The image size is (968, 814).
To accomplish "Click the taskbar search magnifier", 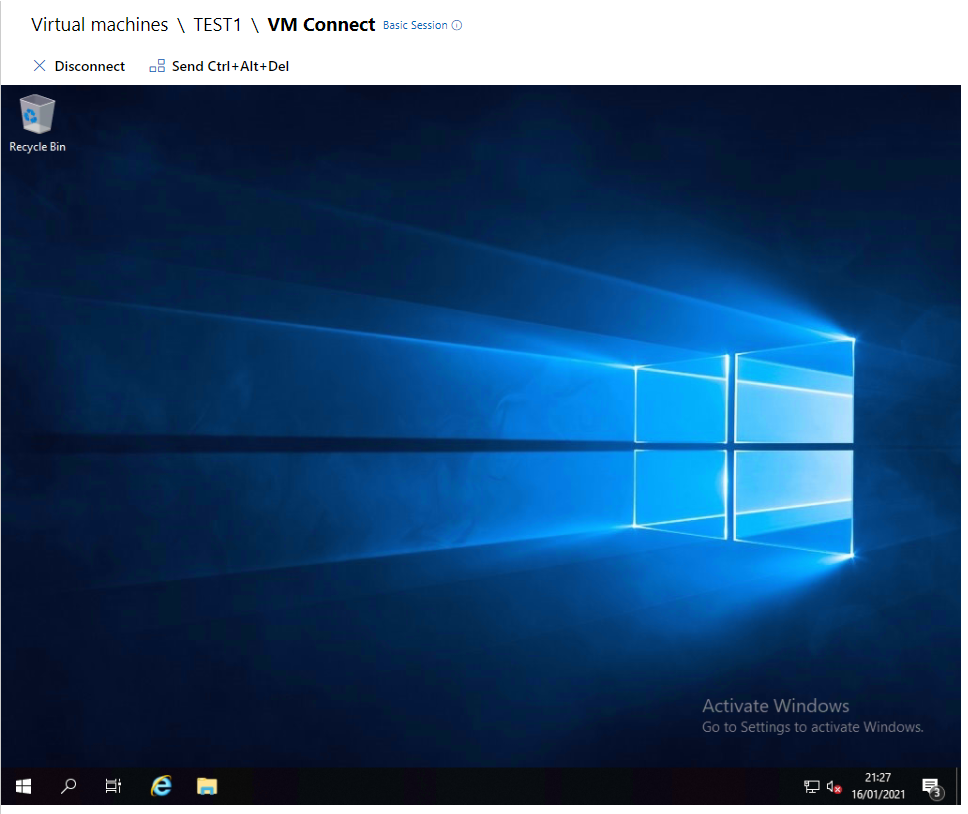I will pyautogui.click(x=68, y=786).
